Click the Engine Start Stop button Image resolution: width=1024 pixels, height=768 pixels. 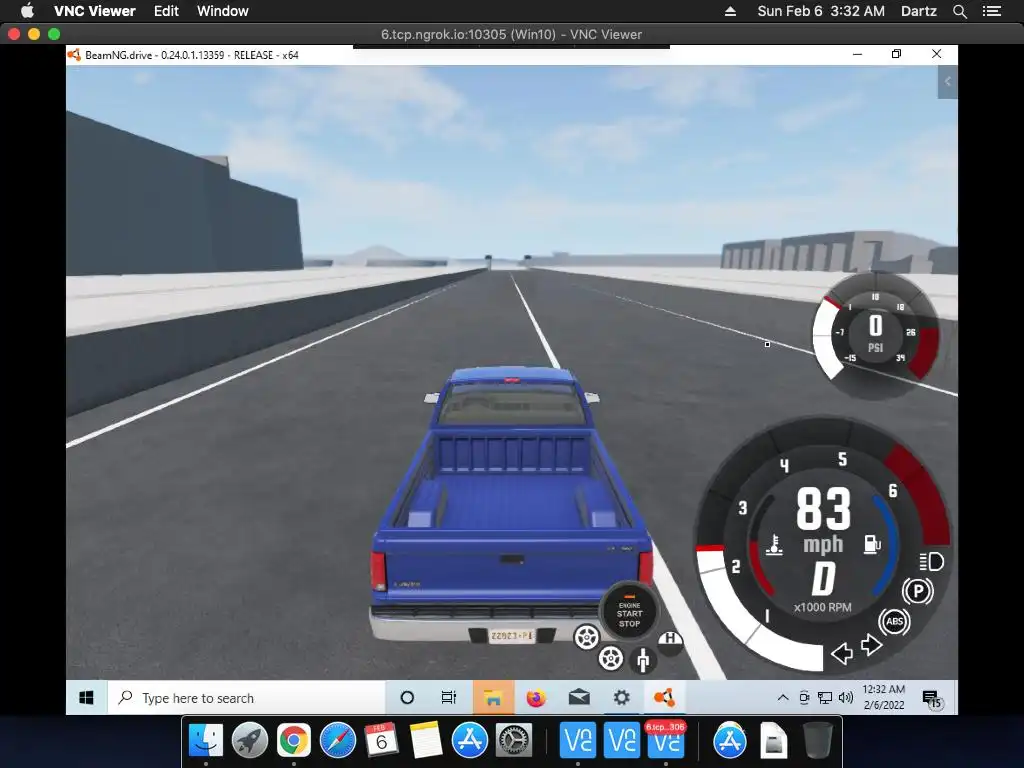pos(629,613)
